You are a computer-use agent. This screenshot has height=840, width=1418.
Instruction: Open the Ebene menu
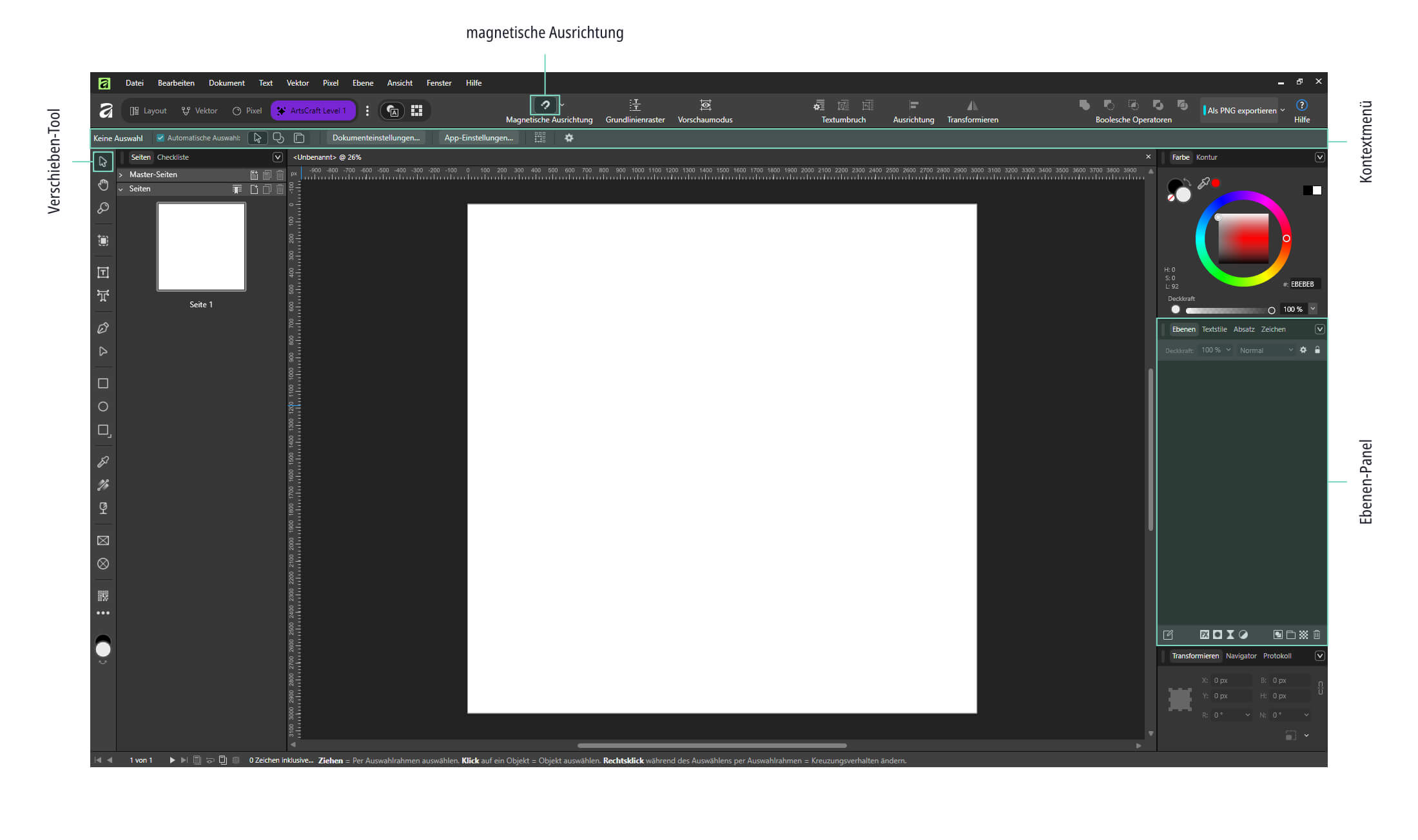pyautogui.click(x=363, y=83)
